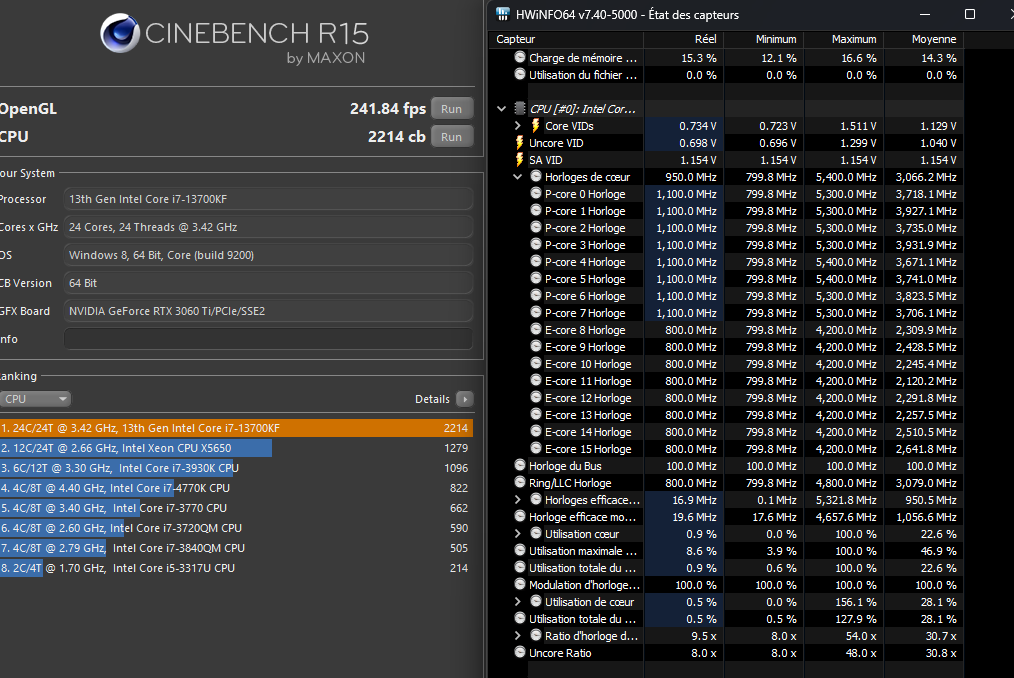Select the i7-3840QM ranking row
The height and width of the screenshot is (678, 1014).
(236, 548)
